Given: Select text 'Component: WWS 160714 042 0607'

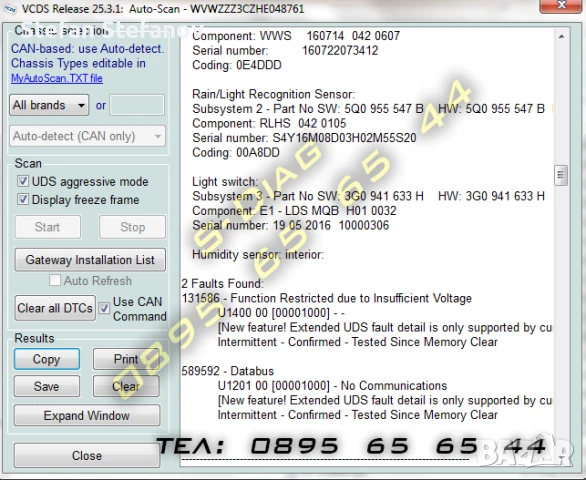Looking at the screenshot, I should pos(296,36).
